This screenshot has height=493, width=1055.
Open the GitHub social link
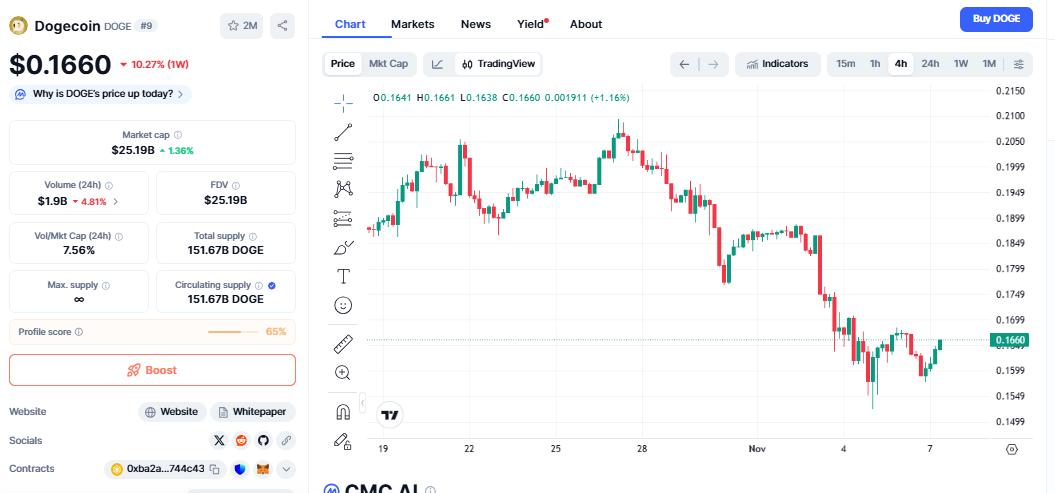click(264, 440)
